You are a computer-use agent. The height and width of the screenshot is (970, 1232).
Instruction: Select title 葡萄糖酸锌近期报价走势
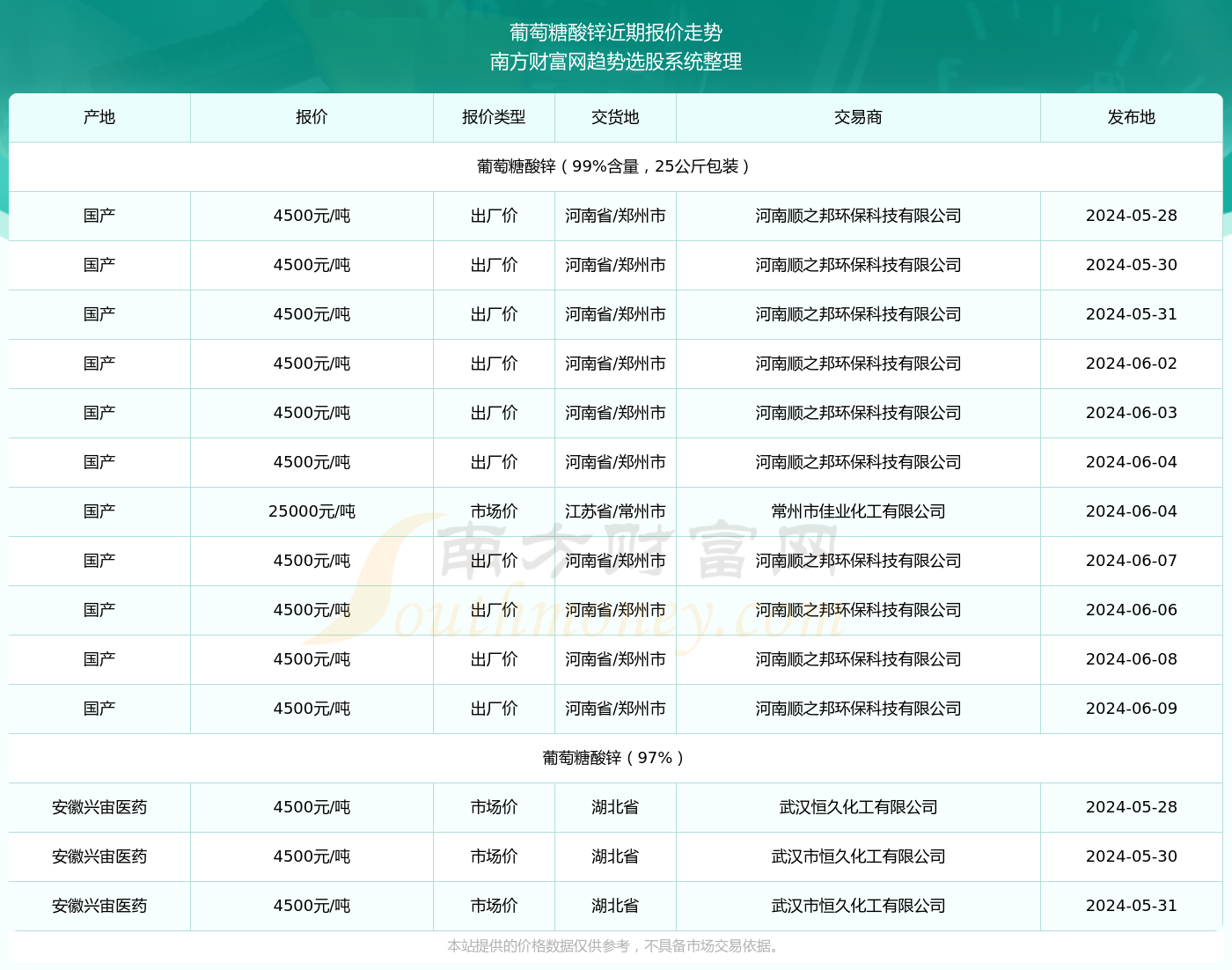[x=616, y=33]
